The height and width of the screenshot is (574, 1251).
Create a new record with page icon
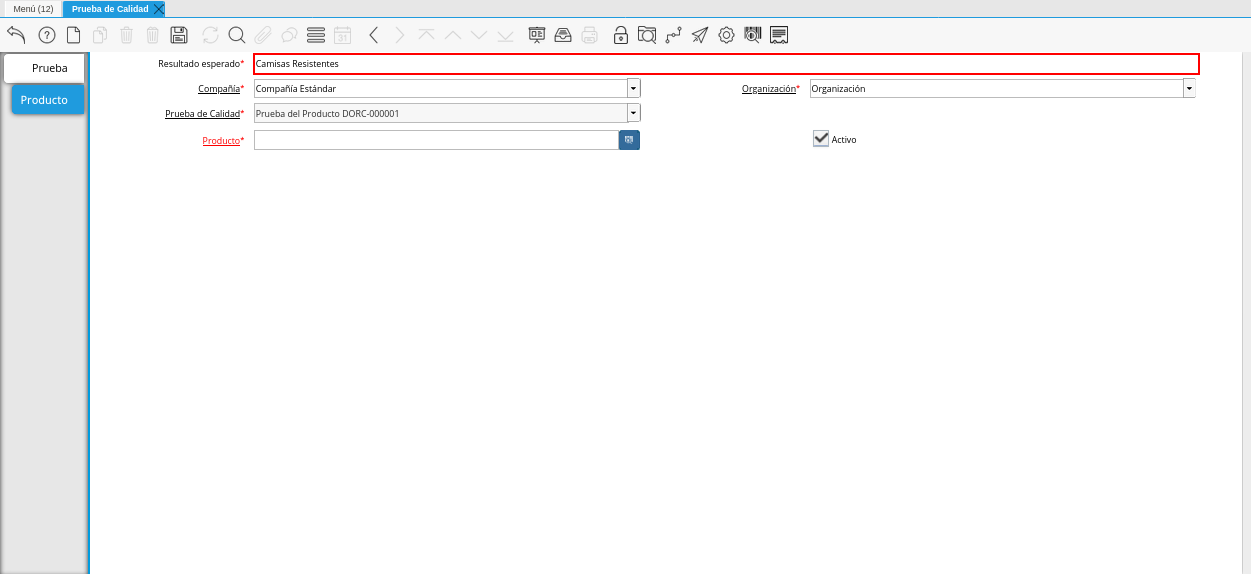(73, 35)
